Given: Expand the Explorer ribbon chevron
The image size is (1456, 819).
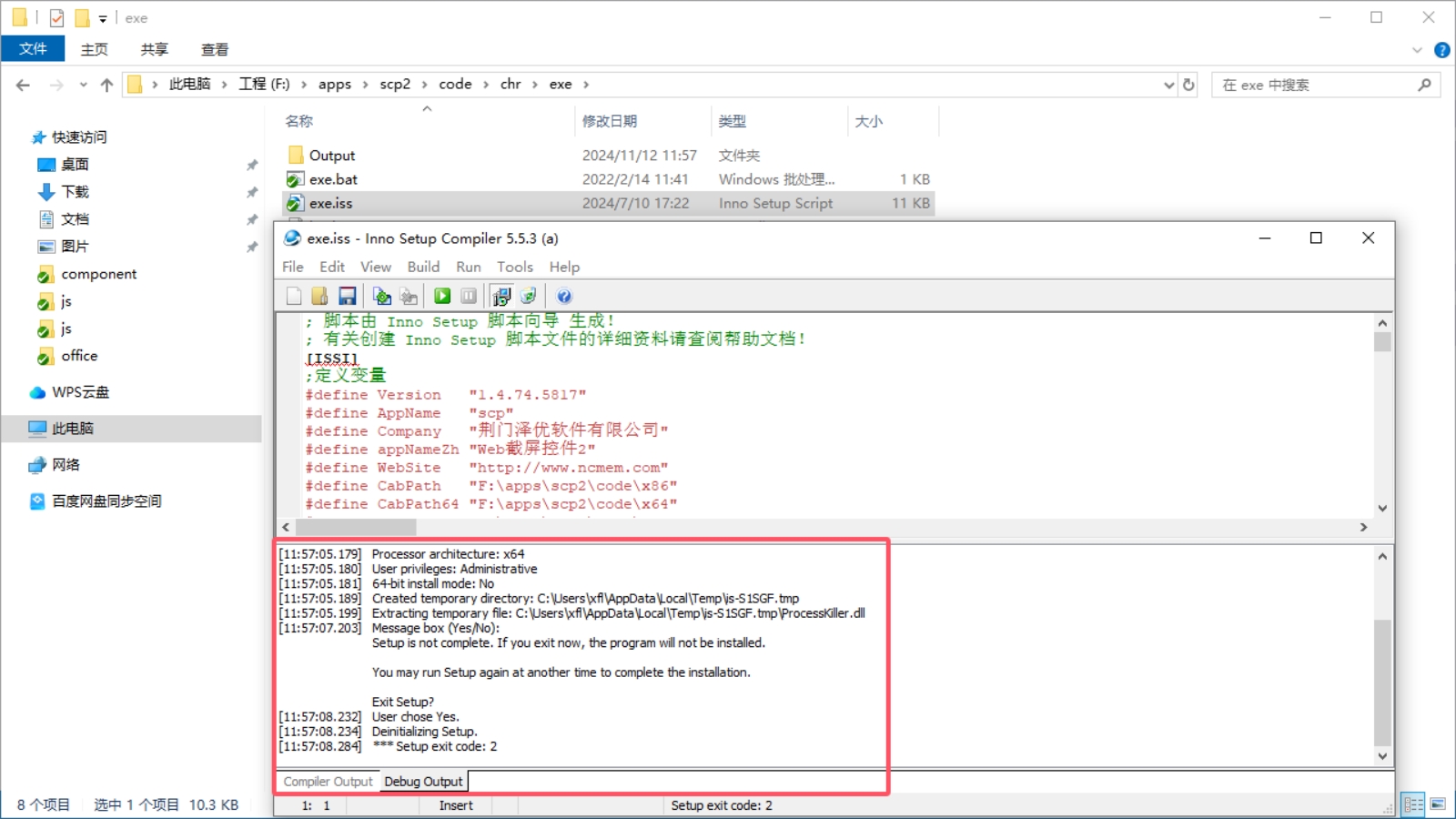Looking at the screenshot, I should tap(1417, 50).
